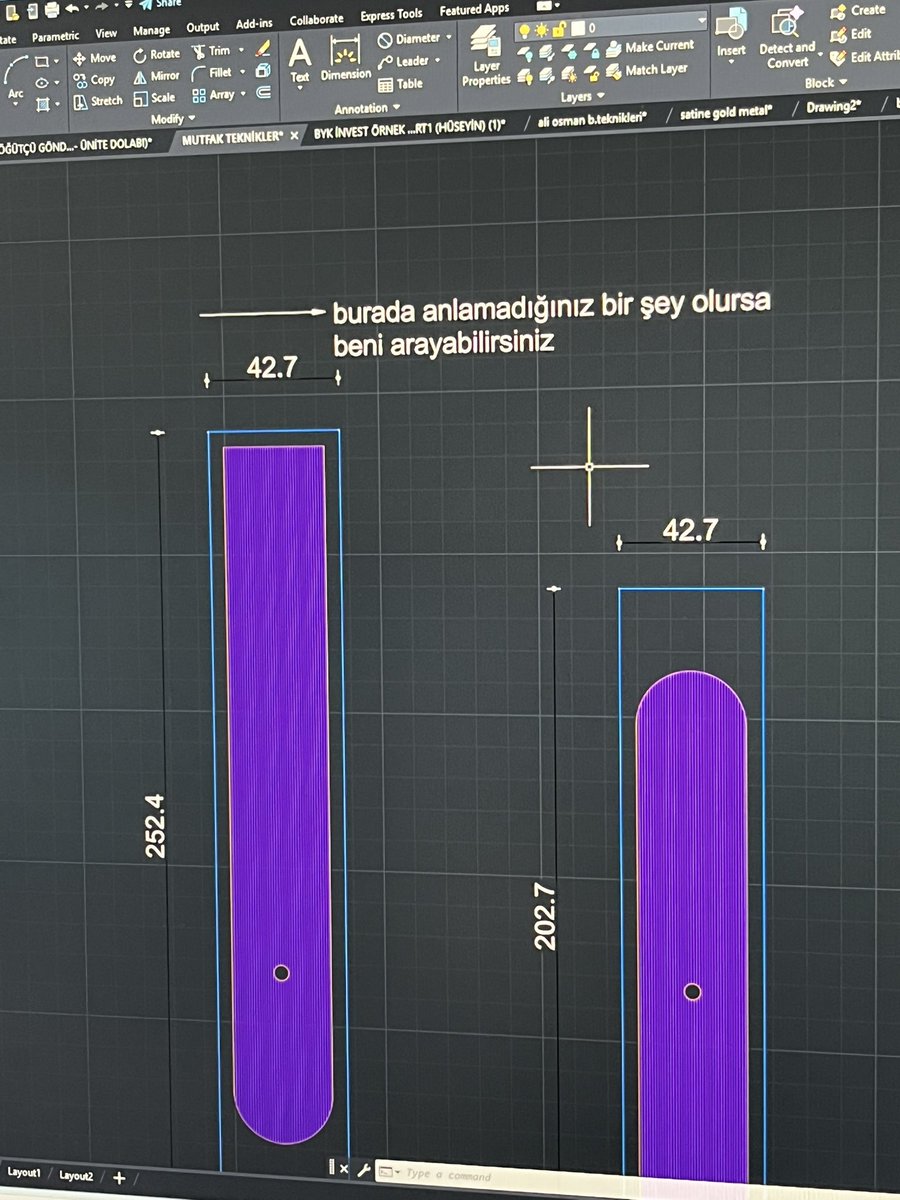Toggle layer lock padlock in layer dropdown
This screenshot has width=900, height=1200.
tap(560, 28)
